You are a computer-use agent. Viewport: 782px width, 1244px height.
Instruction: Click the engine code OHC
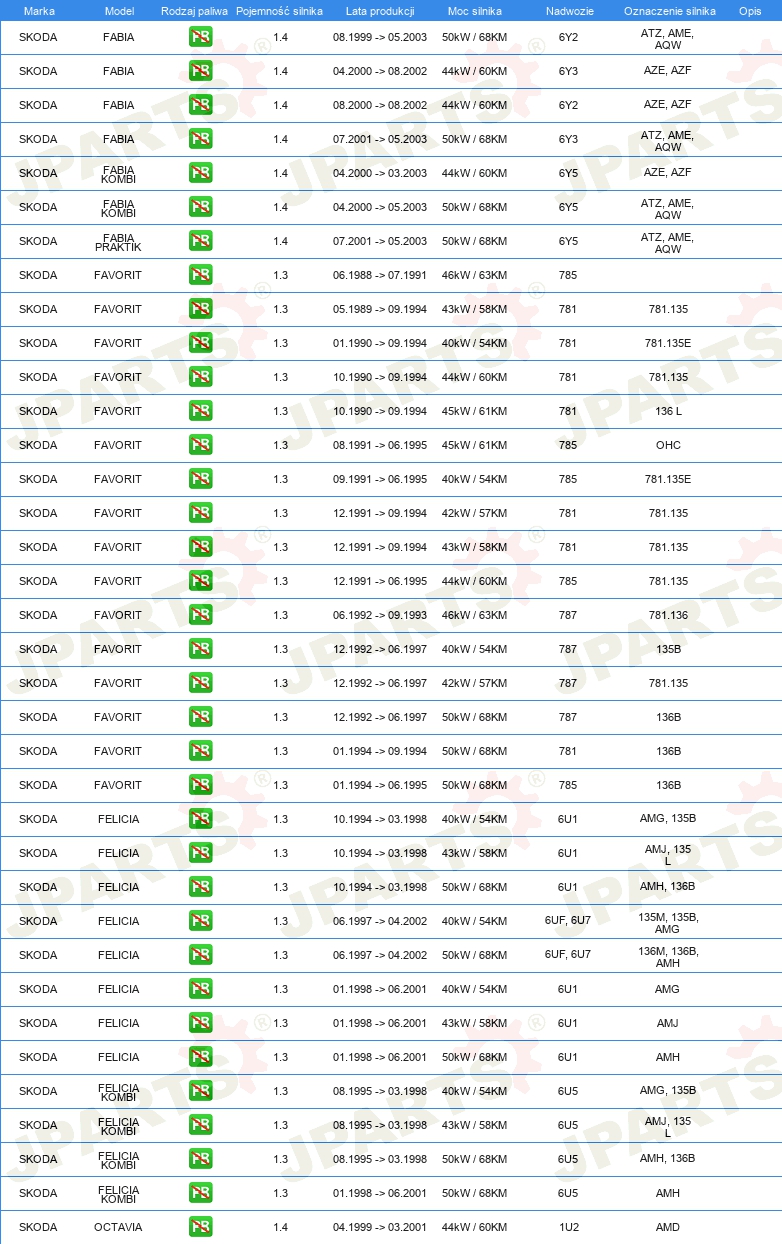[x=668, y=445]
